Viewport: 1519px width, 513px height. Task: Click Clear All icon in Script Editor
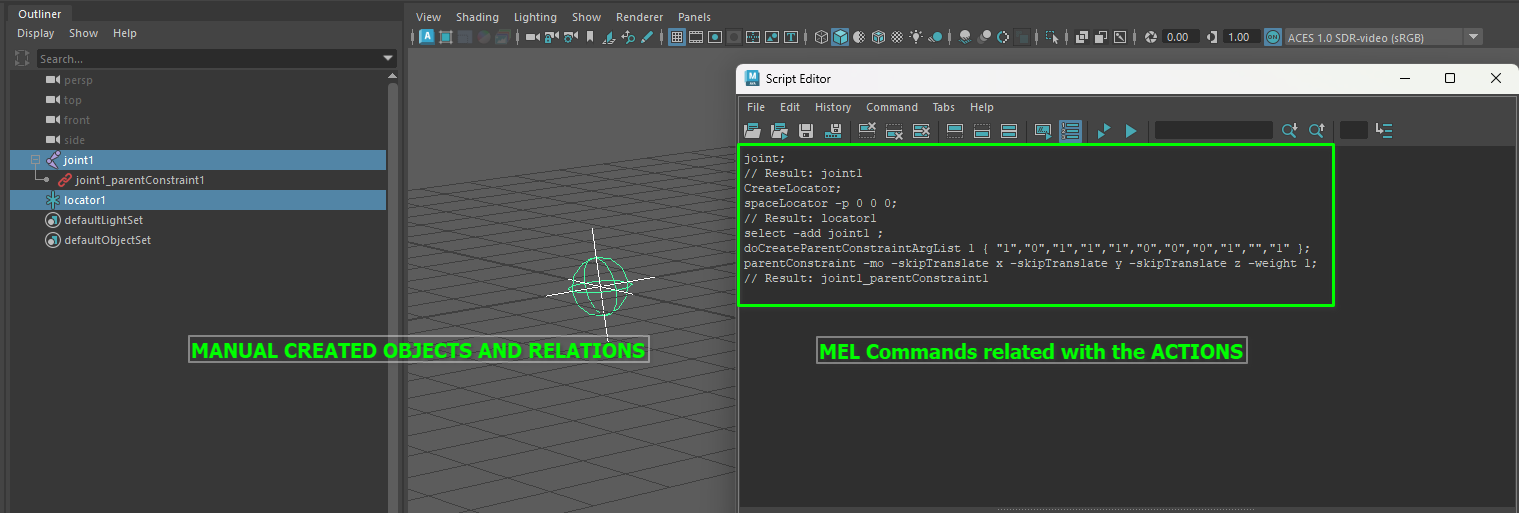[x=921, y=131]
